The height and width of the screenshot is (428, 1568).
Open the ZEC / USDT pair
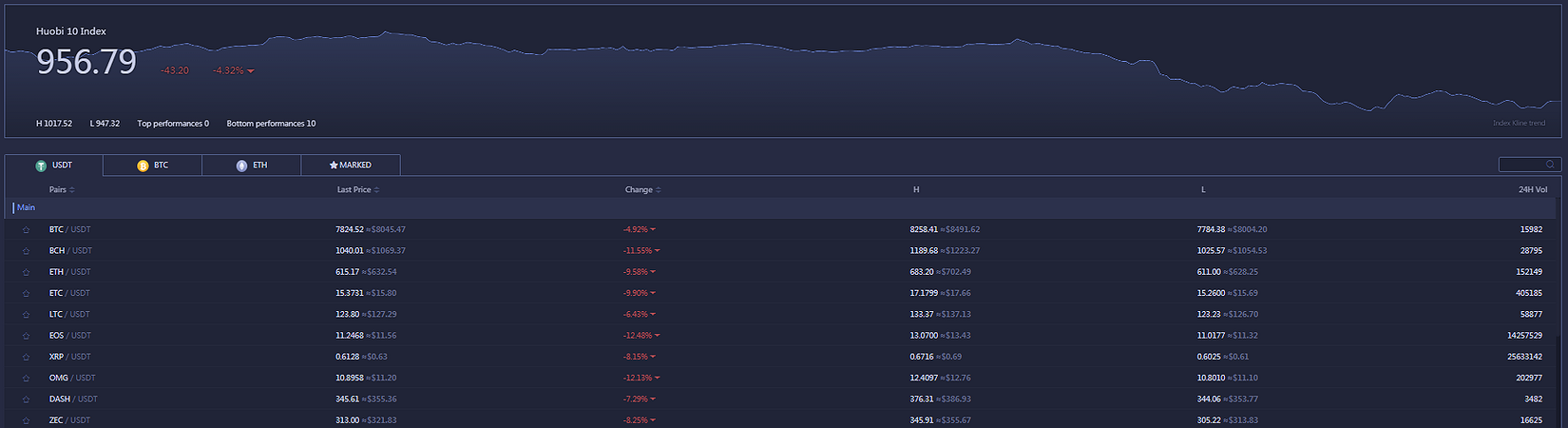[x=69, y=420]
